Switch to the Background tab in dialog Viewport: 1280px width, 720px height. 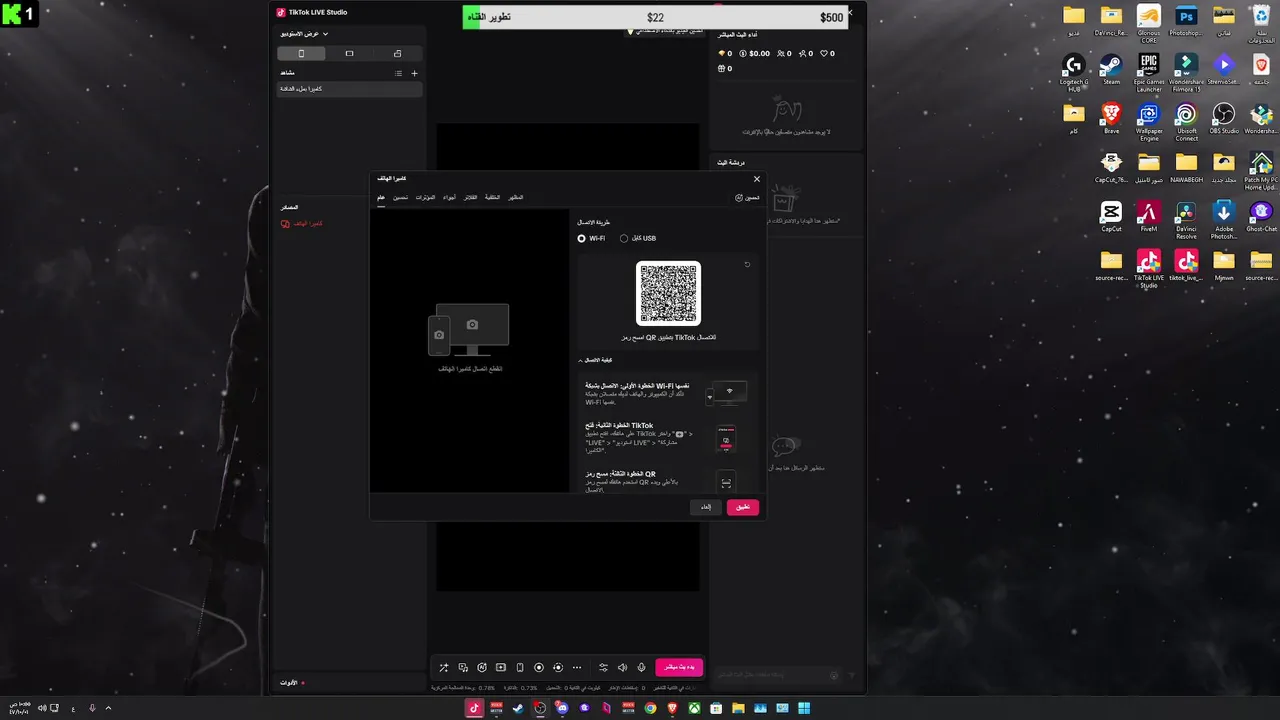[x=492, y=198]
